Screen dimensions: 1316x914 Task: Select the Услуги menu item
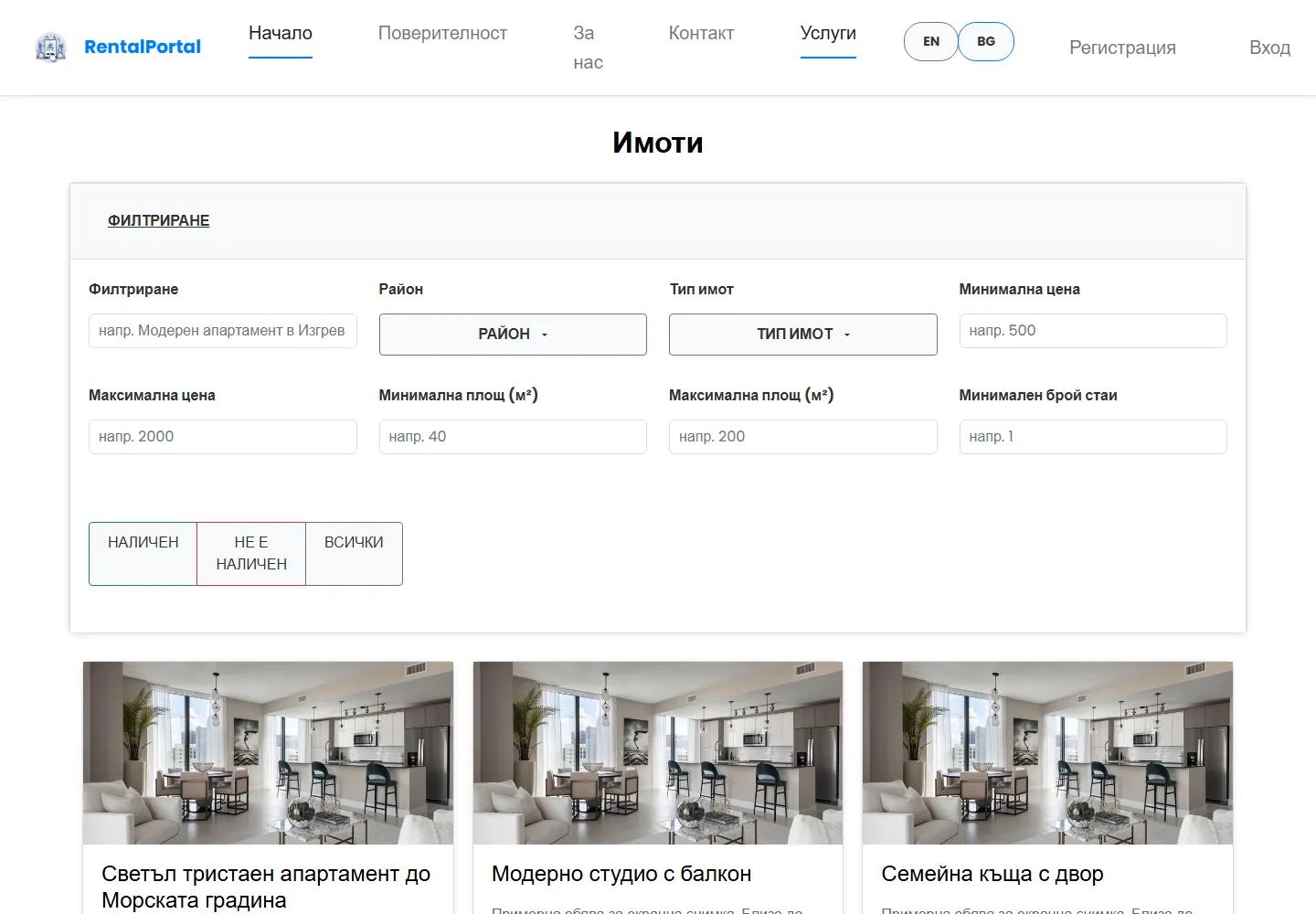tap(828, 33)
